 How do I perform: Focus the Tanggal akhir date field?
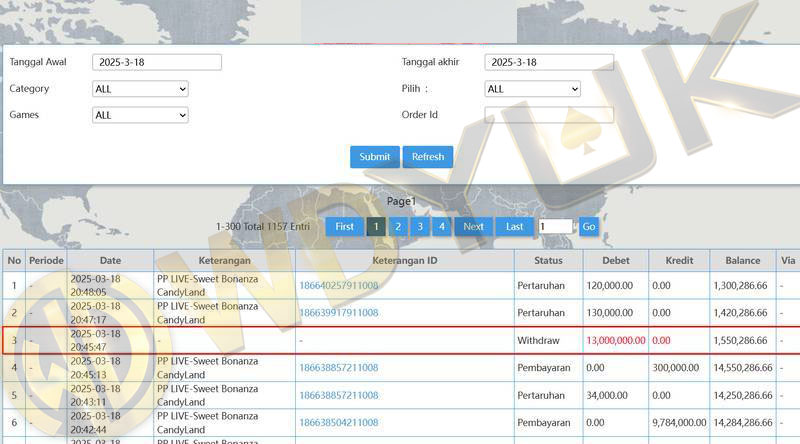pos(549,62)
